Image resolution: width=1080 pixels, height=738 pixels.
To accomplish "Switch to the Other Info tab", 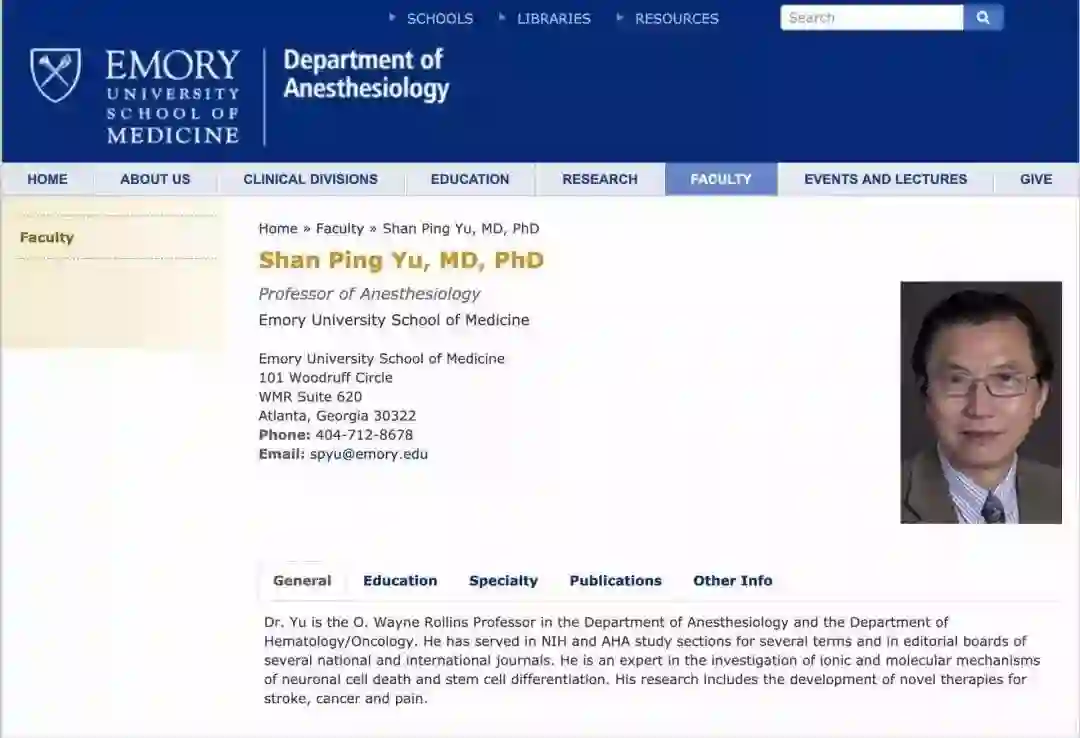I will pos(733,581).
